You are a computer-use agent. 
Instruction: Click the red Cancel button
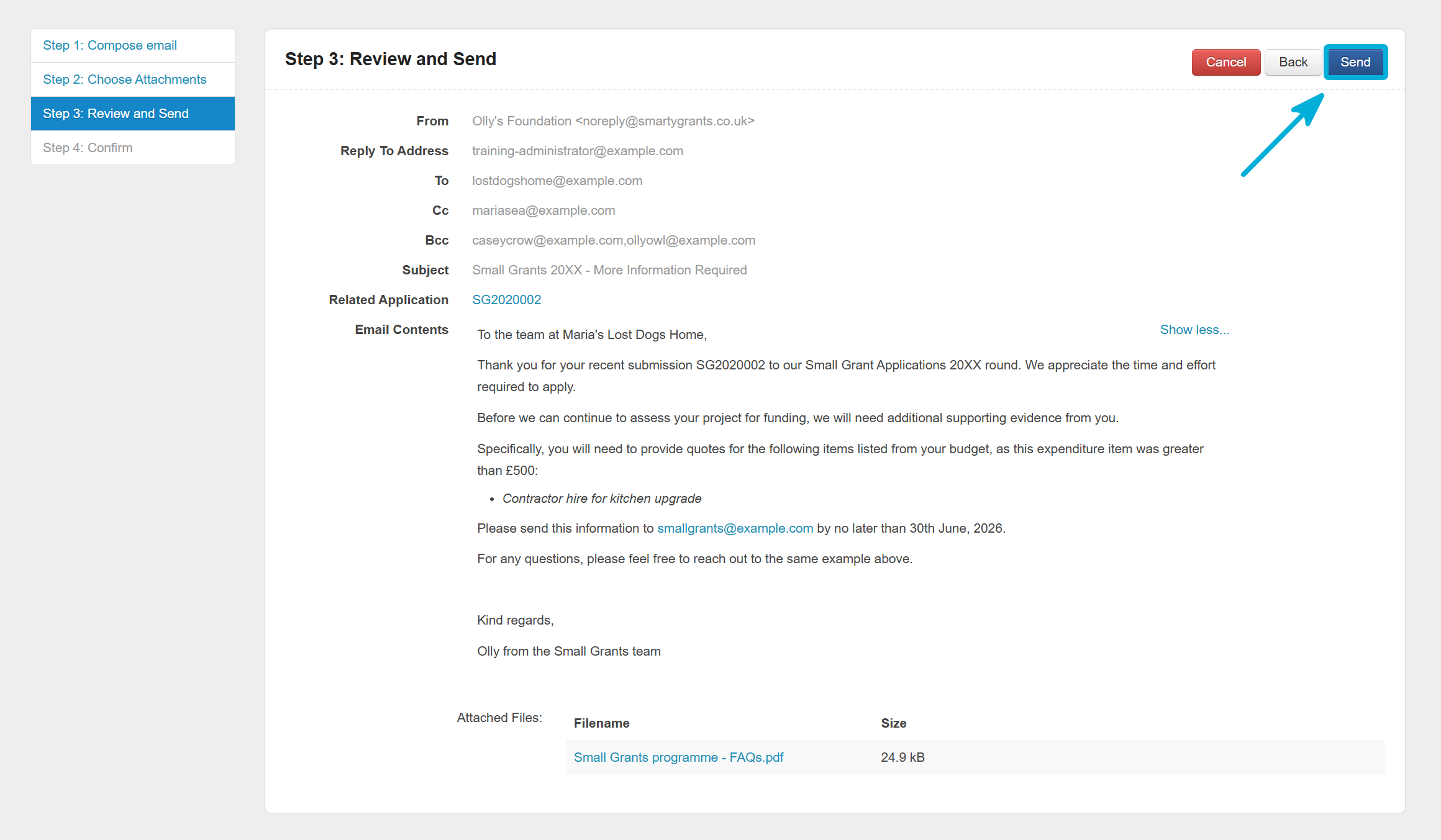1225,62
